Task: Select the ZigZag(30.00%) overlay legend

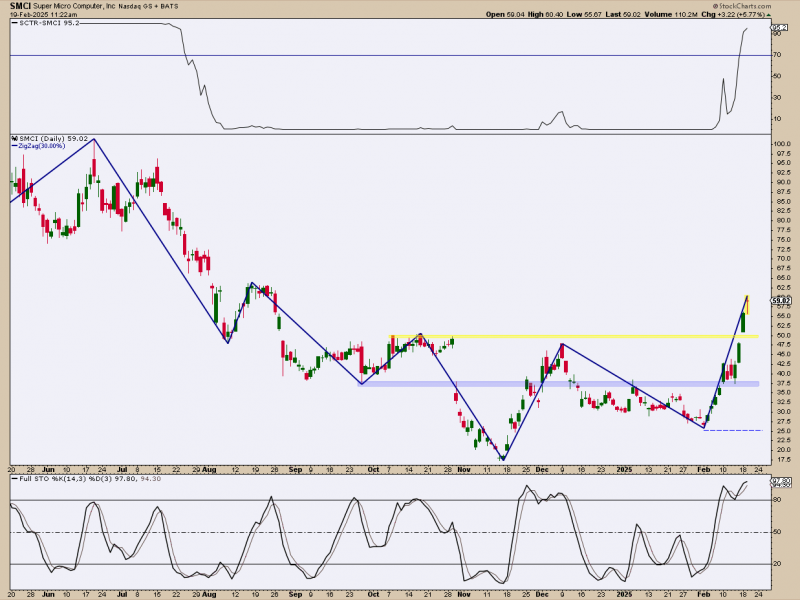Action: coord(38,146)
